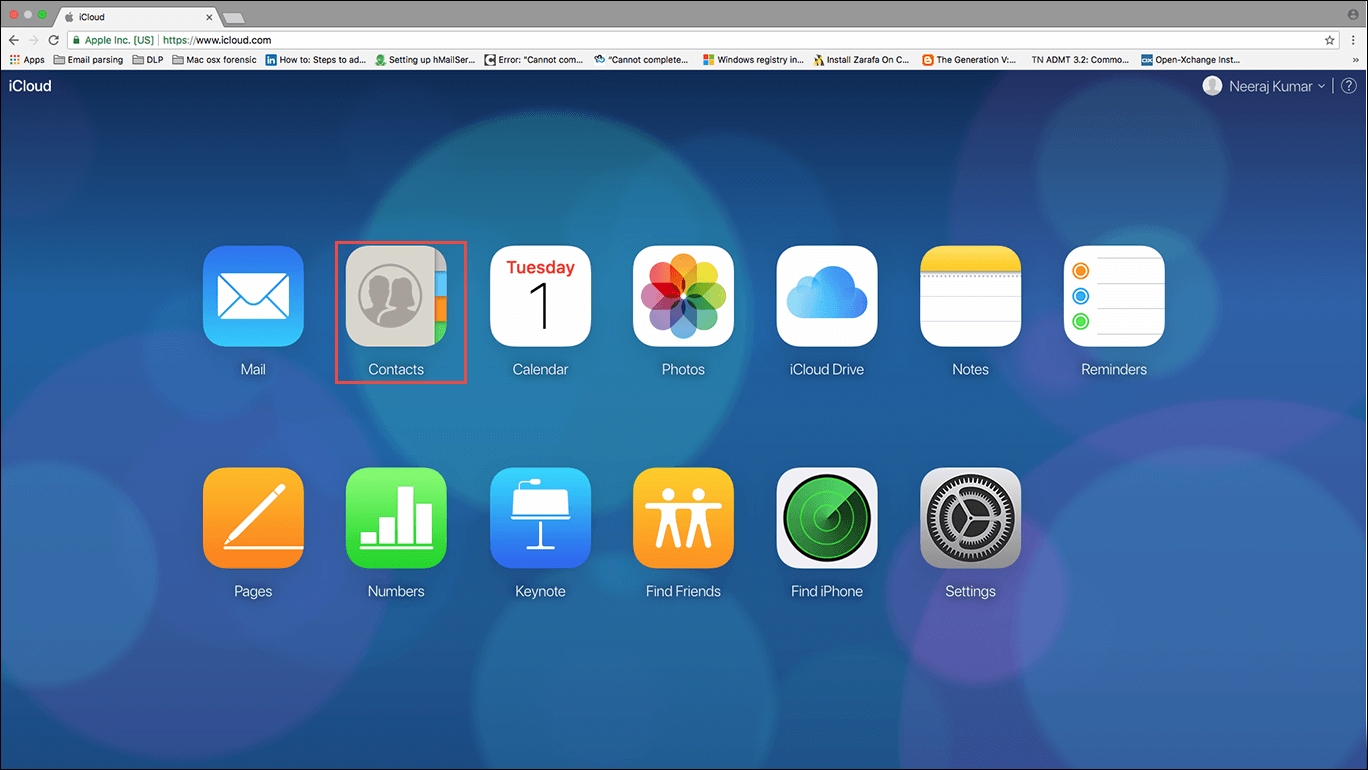
Task: Click the browser back arrow
Action: tap(14, 40)
